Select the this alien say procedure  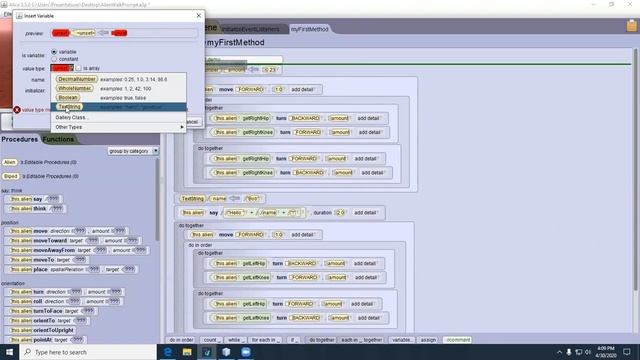coord(34,199)
